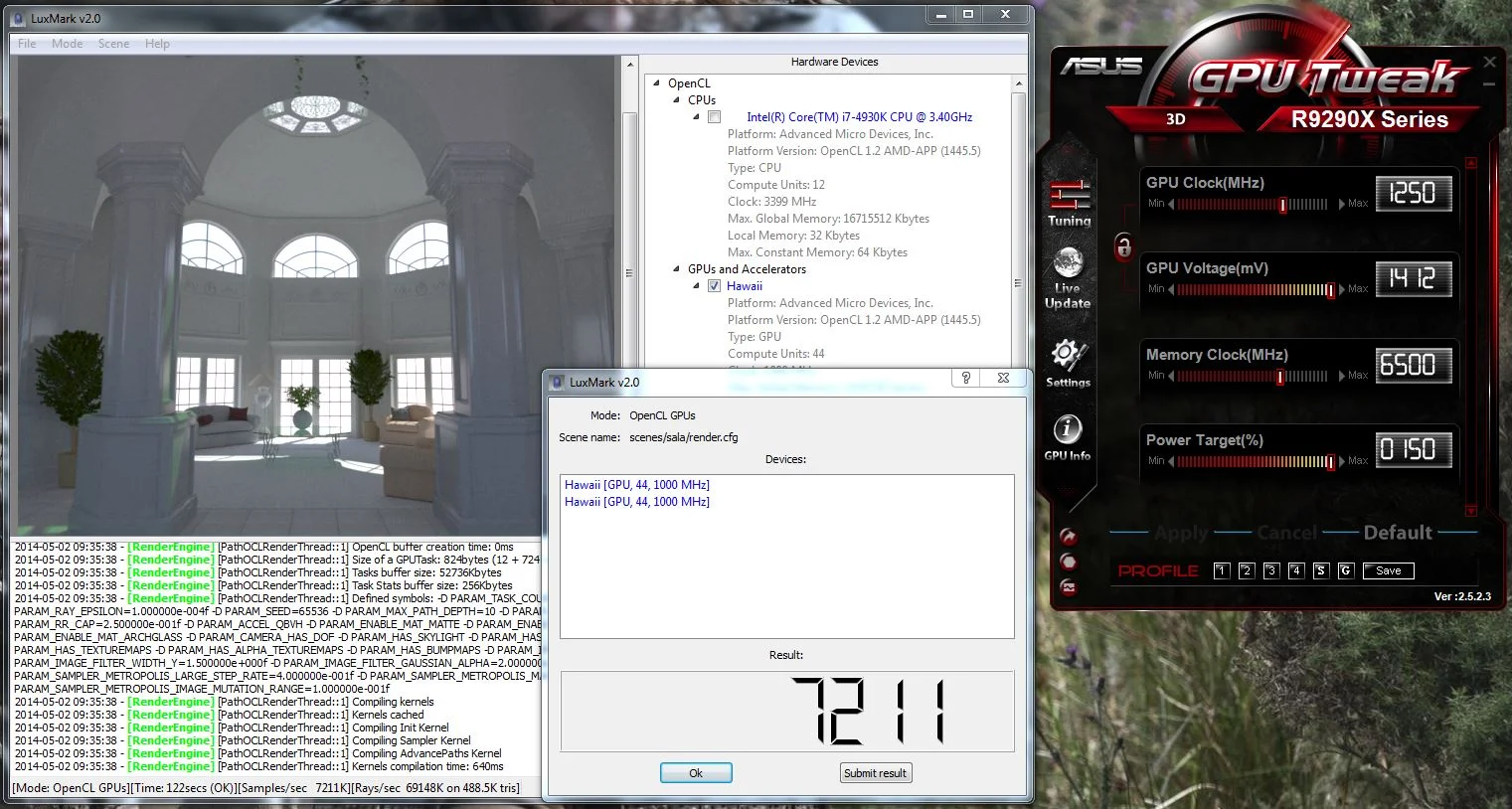This screenshot has height=809, width=1512.
Task: Click the Power Target Max arrow
Action: (1341, 461)
